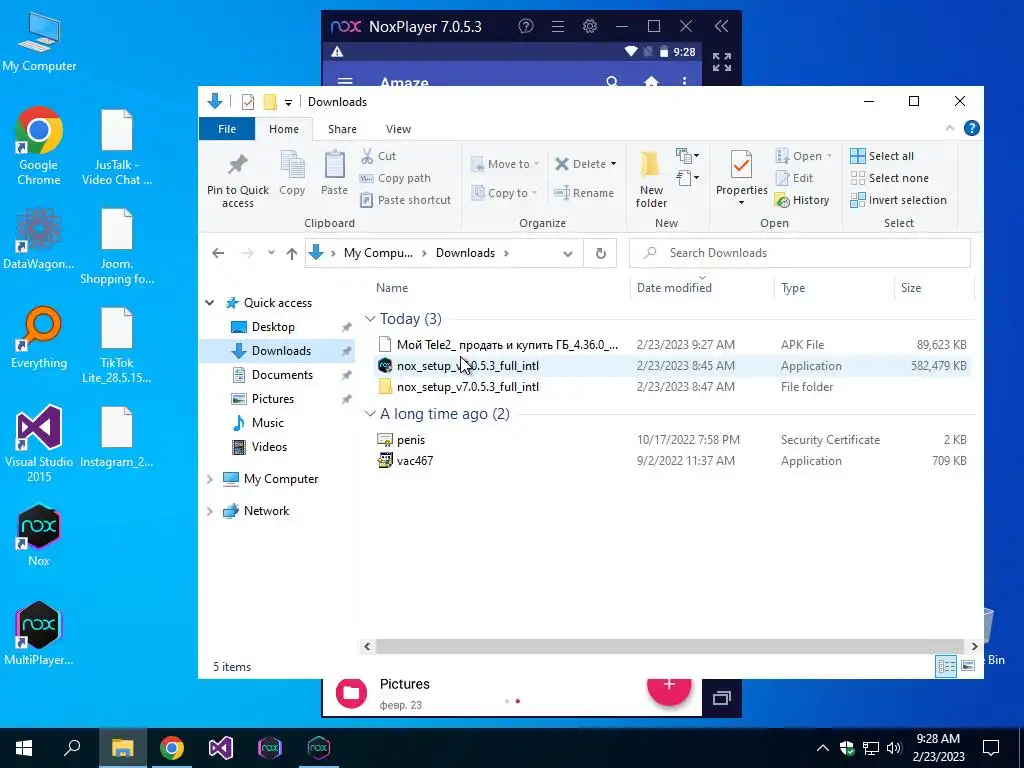1024x768 pixels.
Task: Switch to large icons view button
Action: pyautogui.click(x=968, y=665)
